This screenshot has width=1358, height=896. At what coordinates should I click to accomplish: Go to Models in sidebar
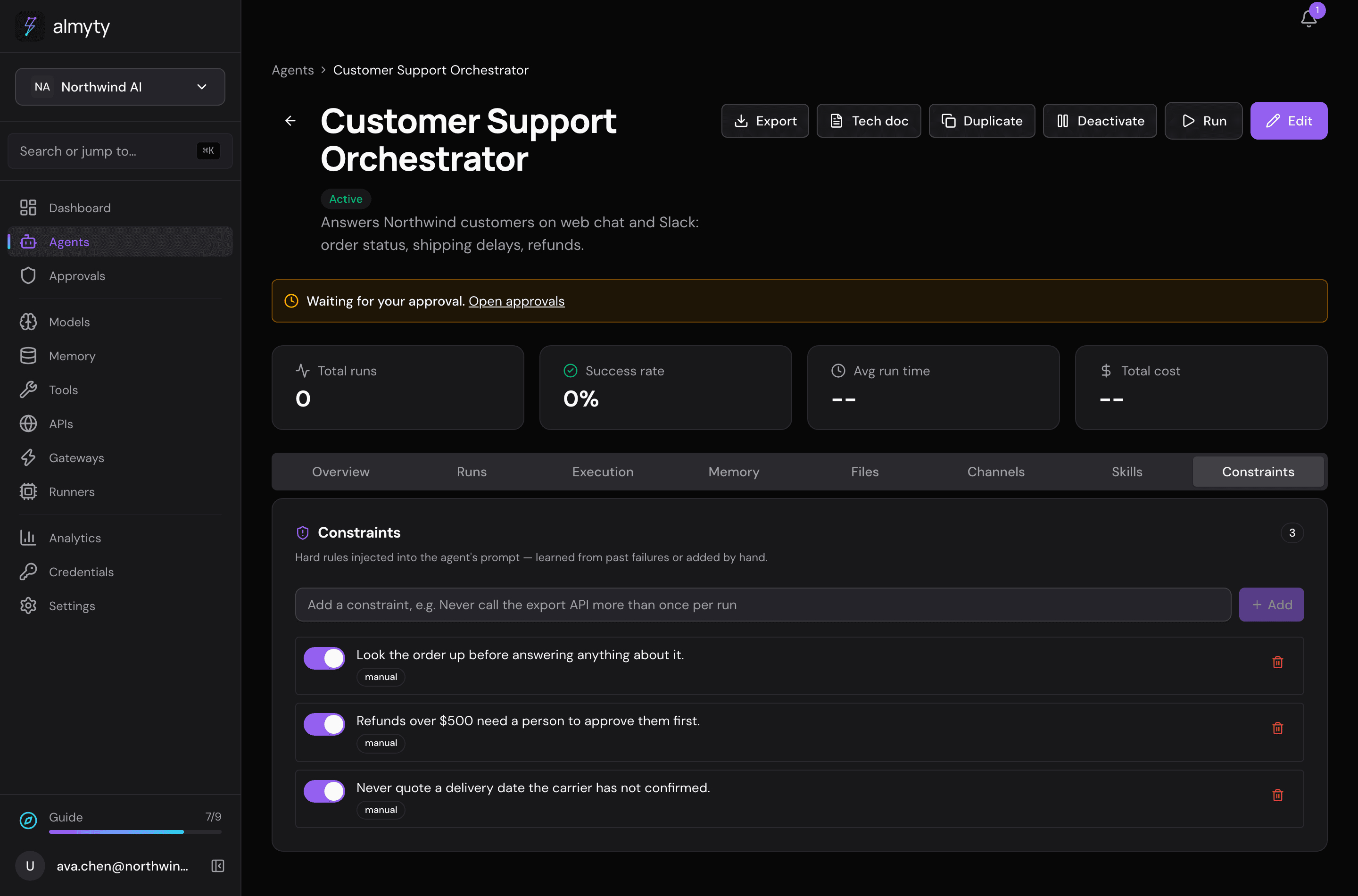click(x=120, y=322)
